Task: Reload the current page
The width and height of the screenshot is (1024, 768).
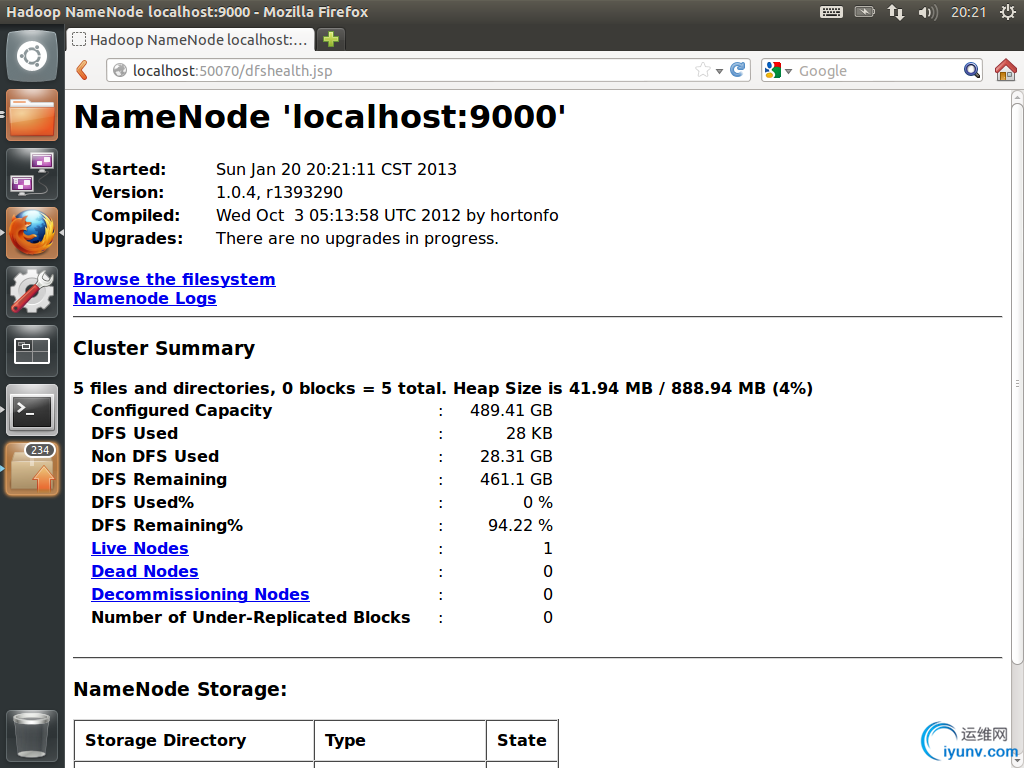Action: pos(738,70)
